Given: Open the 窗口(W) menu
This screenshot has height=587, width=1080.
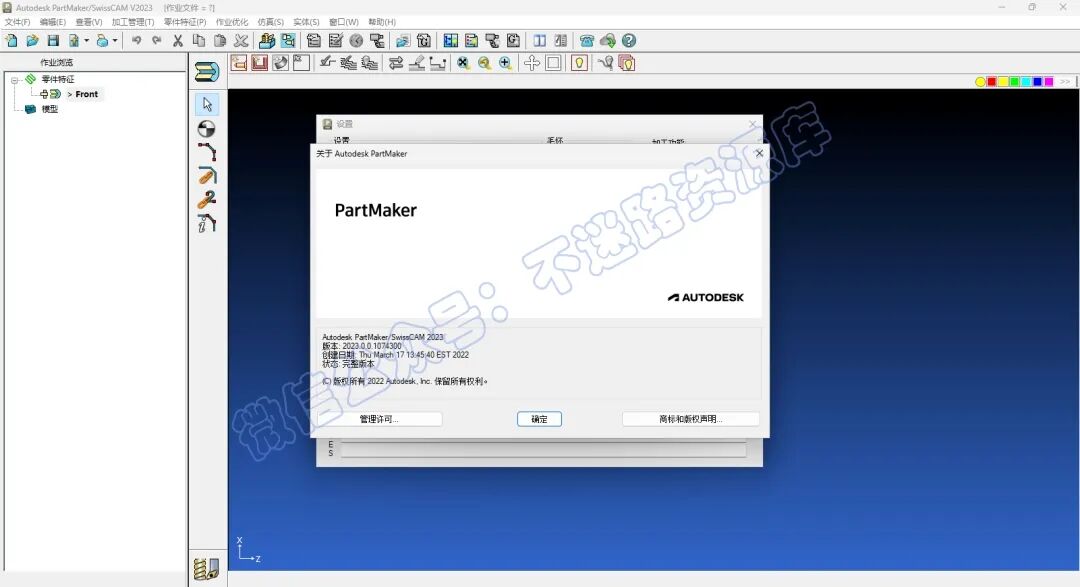Looking at the screenshot, I should click(344, 22).
